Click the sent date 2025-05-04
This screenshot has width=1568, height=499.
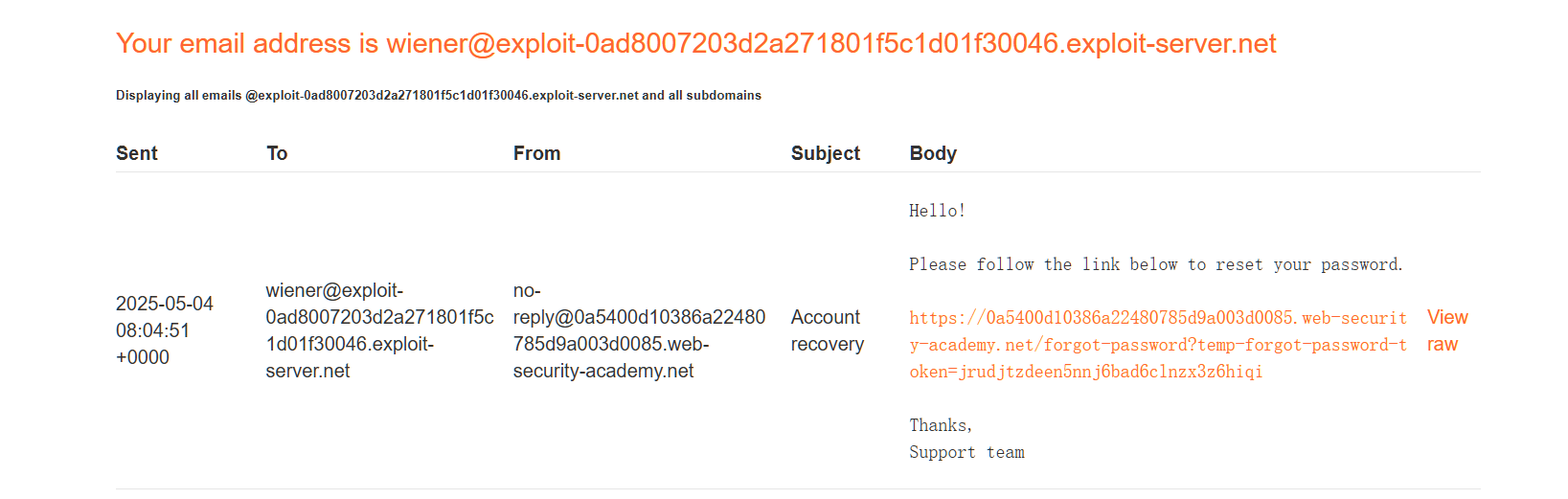tap(165, 304)
